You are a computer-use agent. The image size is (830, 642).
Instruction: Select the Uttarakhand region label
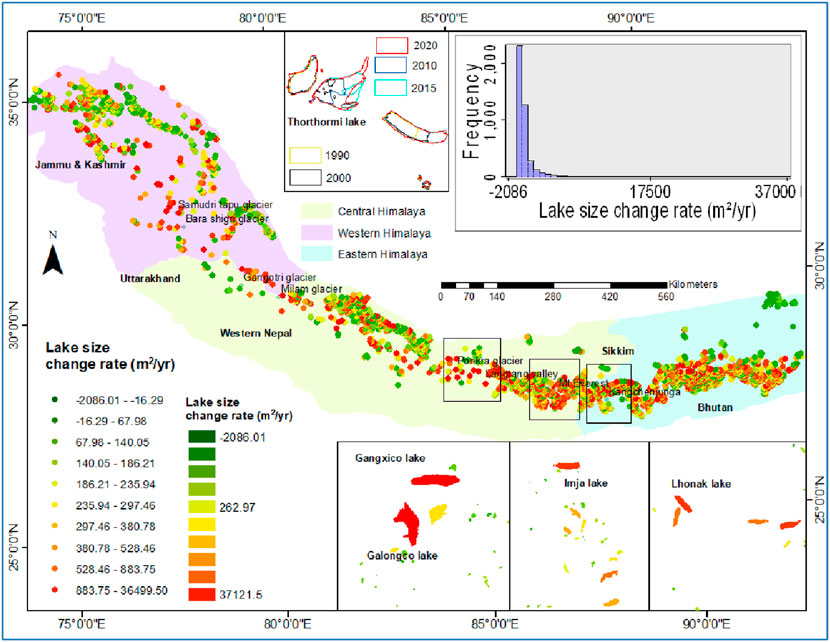(x=150, y=278)
